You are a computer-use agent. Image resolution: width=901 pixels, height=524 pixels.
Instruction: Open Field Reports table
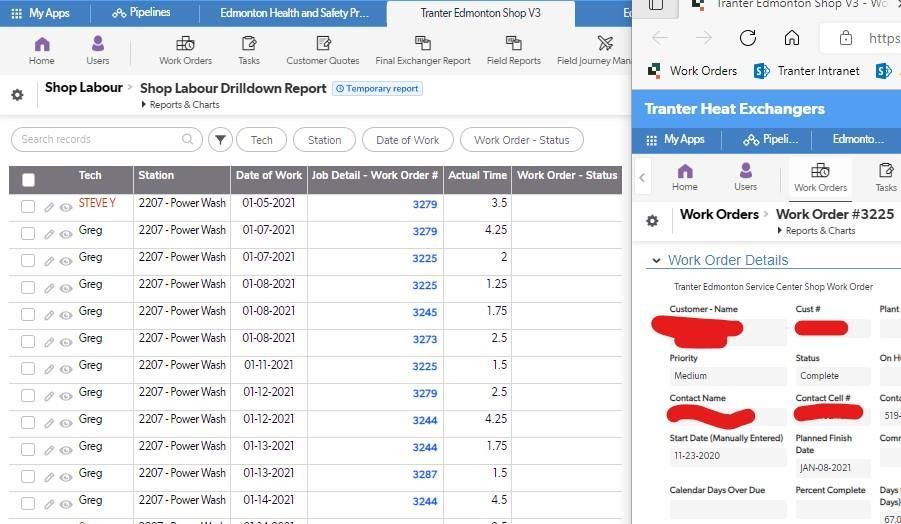click(x=514, y=51)
